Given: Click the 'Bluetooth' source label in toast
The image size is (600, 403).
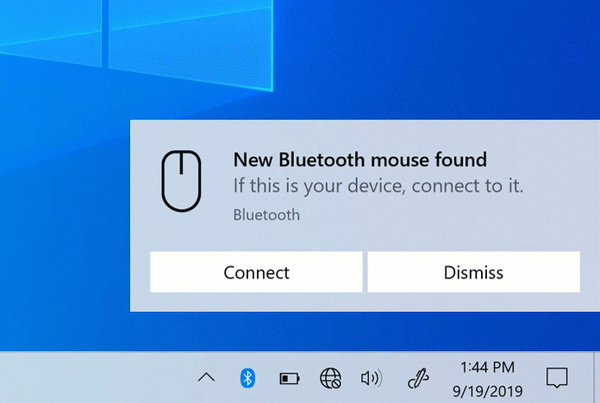Looking at the screenshot, I should coord(266,215).
